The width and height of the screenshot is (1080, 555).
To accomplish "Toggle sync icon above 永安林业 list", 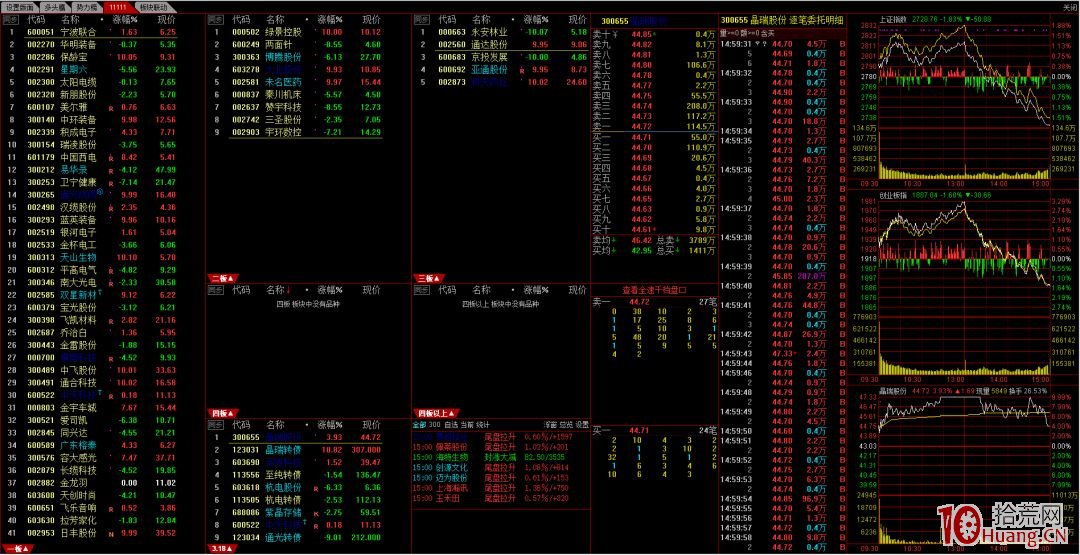I will (x=422, y=19).
